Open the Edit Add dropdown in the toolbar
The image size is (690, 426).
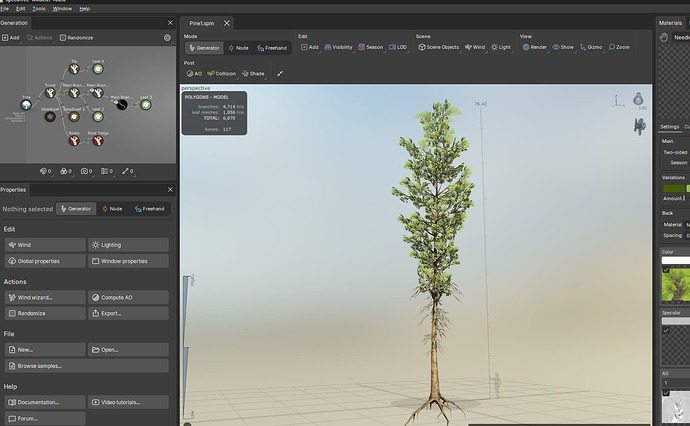point(310,47)
